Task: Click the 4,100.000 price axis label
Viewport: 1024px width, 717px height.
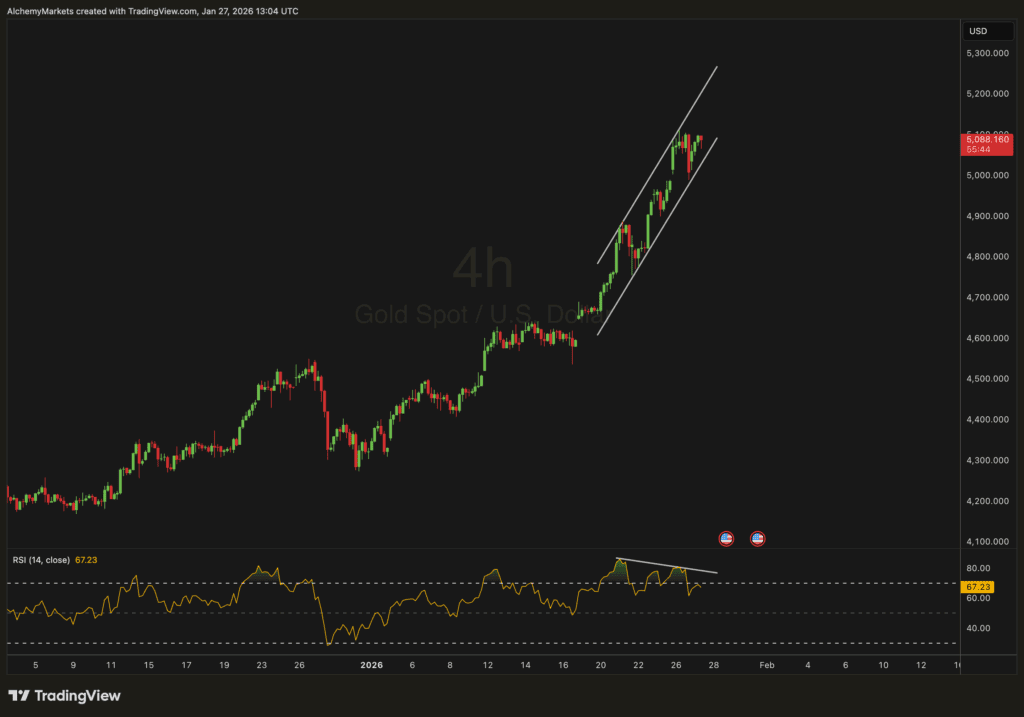Action: click(985, 542)
